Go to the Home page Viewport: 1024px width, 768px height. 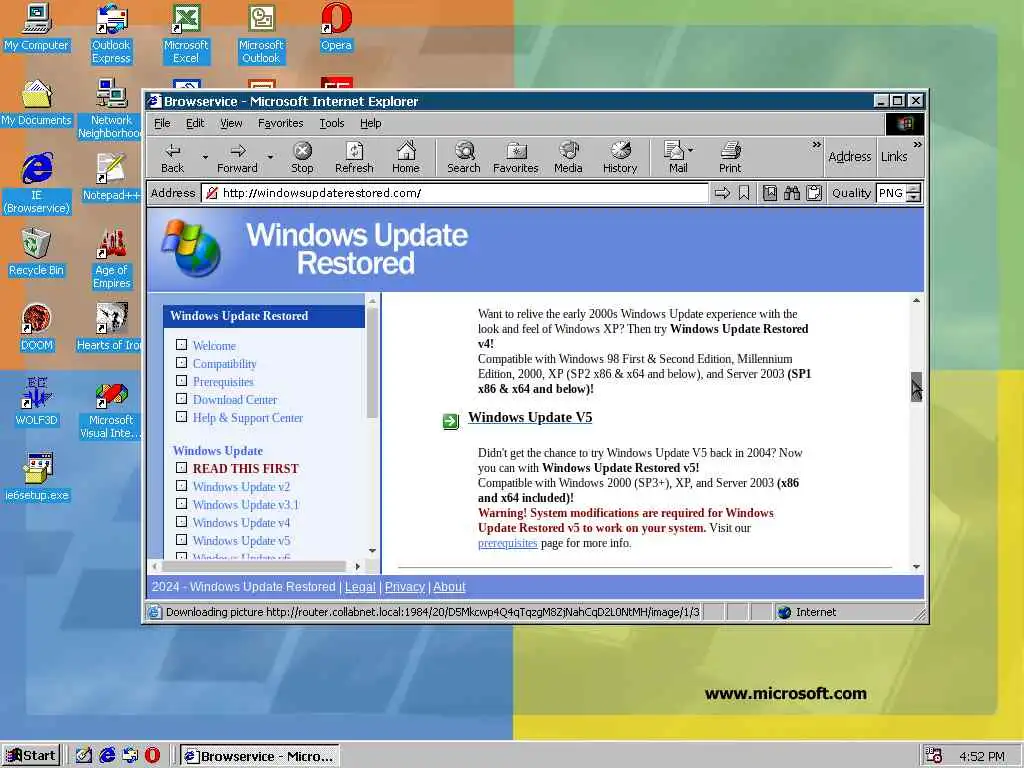406,157
